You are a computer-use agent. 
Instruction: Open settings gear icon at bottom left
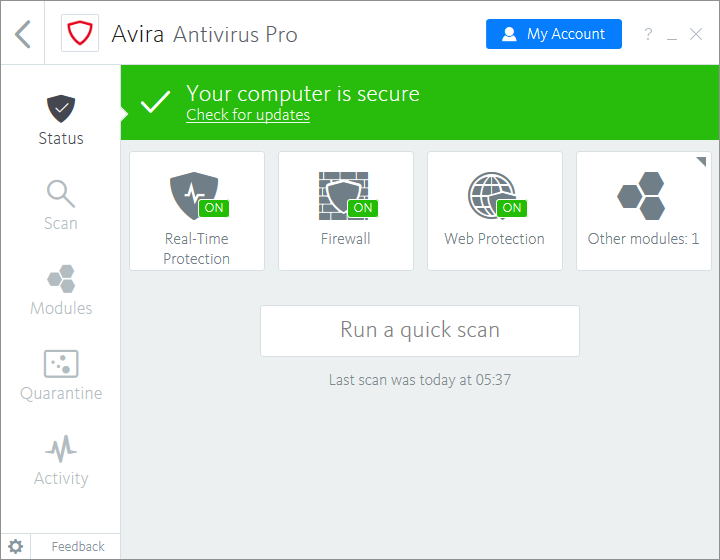pos(16,546)
